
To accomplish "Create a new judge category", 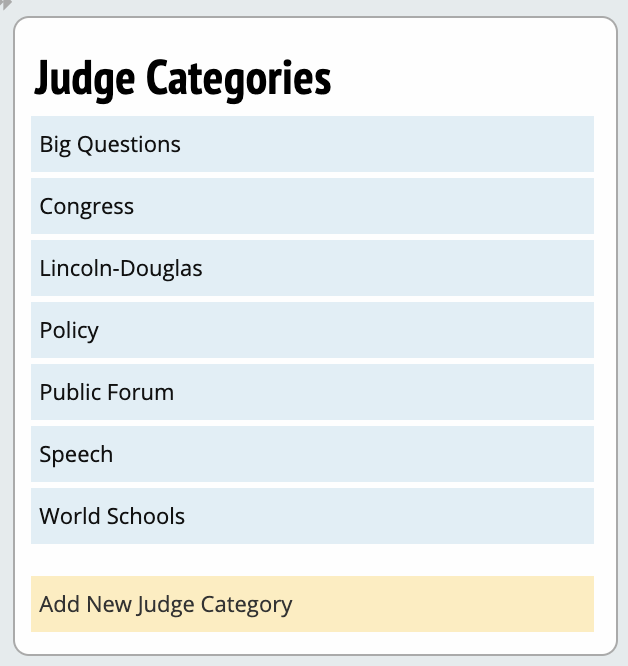I will (312, 604).
